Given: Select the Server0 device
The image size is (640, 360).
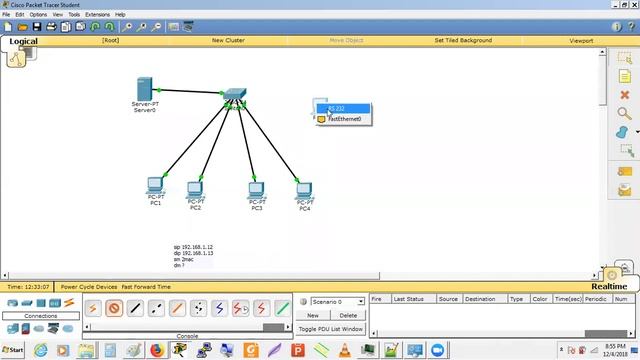Looking at the screenshot, I should tap(144, 89).
